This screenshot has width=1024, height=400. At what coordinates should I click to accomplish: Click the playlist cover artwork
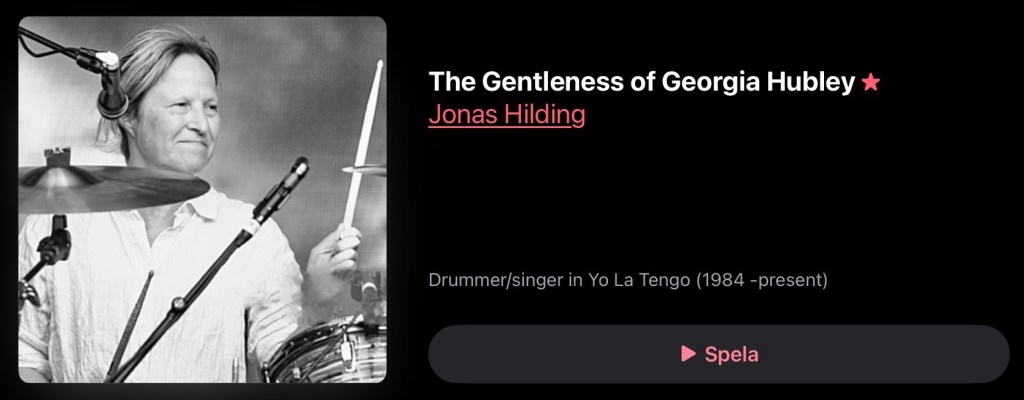[202, 199]
